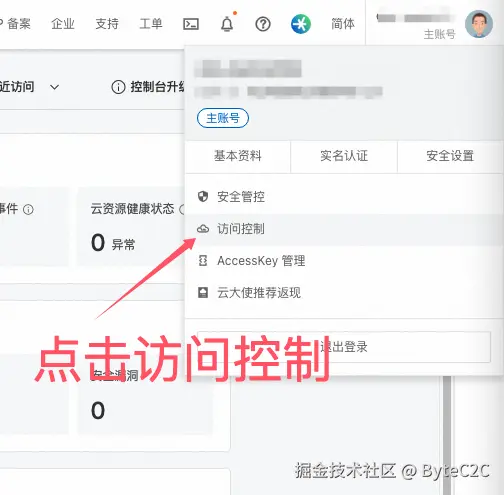
Task: Open the 企业 menu
Action: pyautogui.click(x=63, y=24)
